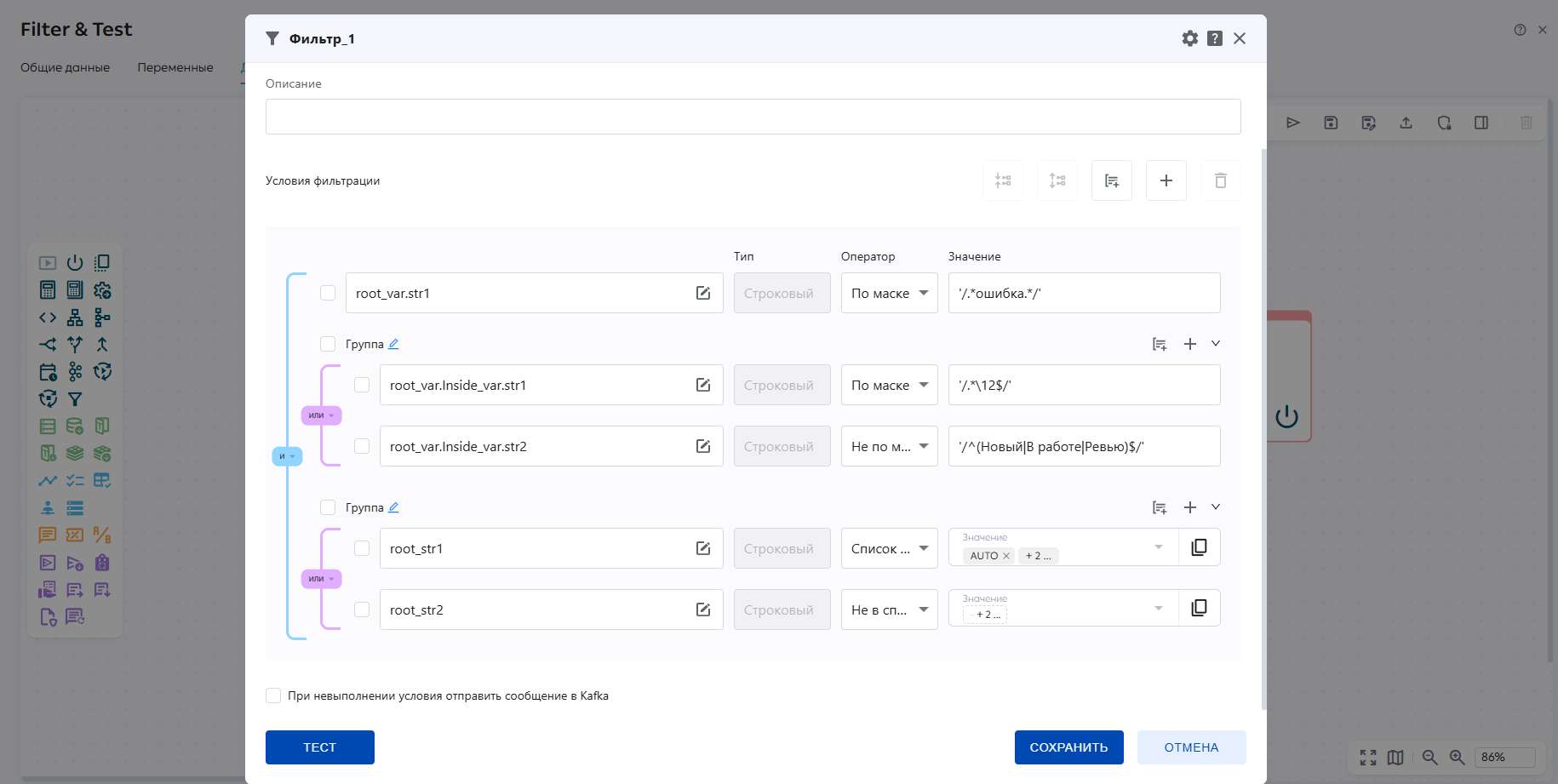The width and height of the screenshot is (1558, 784).
Task: Check the second Группа checkbox
Action: 328,507
